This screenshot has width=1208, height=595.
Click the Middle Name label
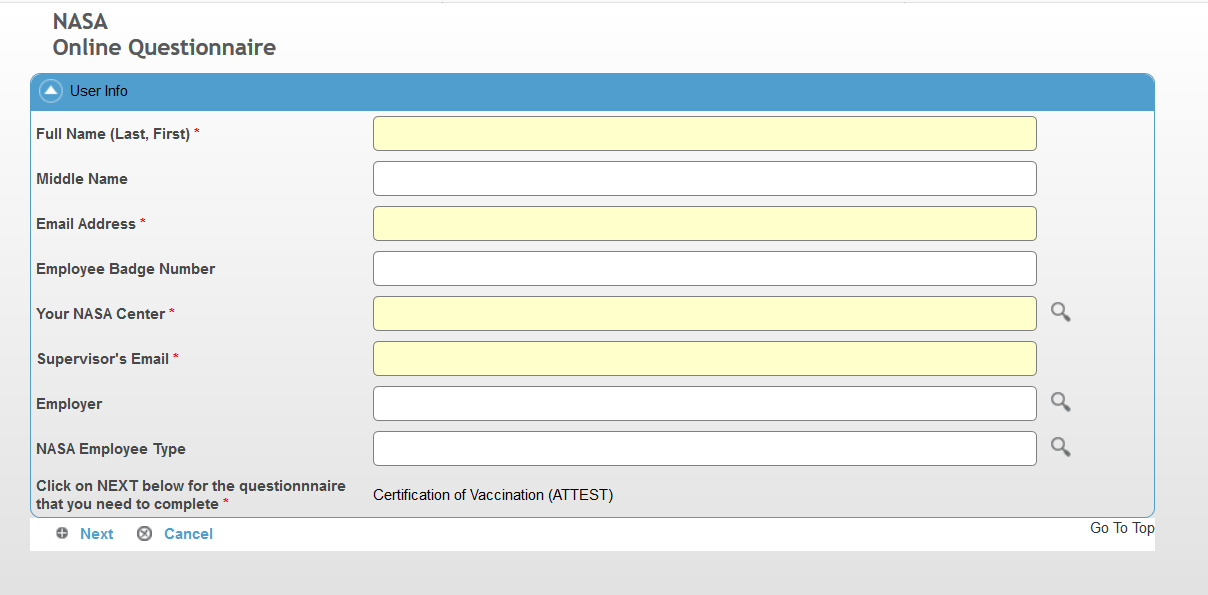click(x=82, y=179)
